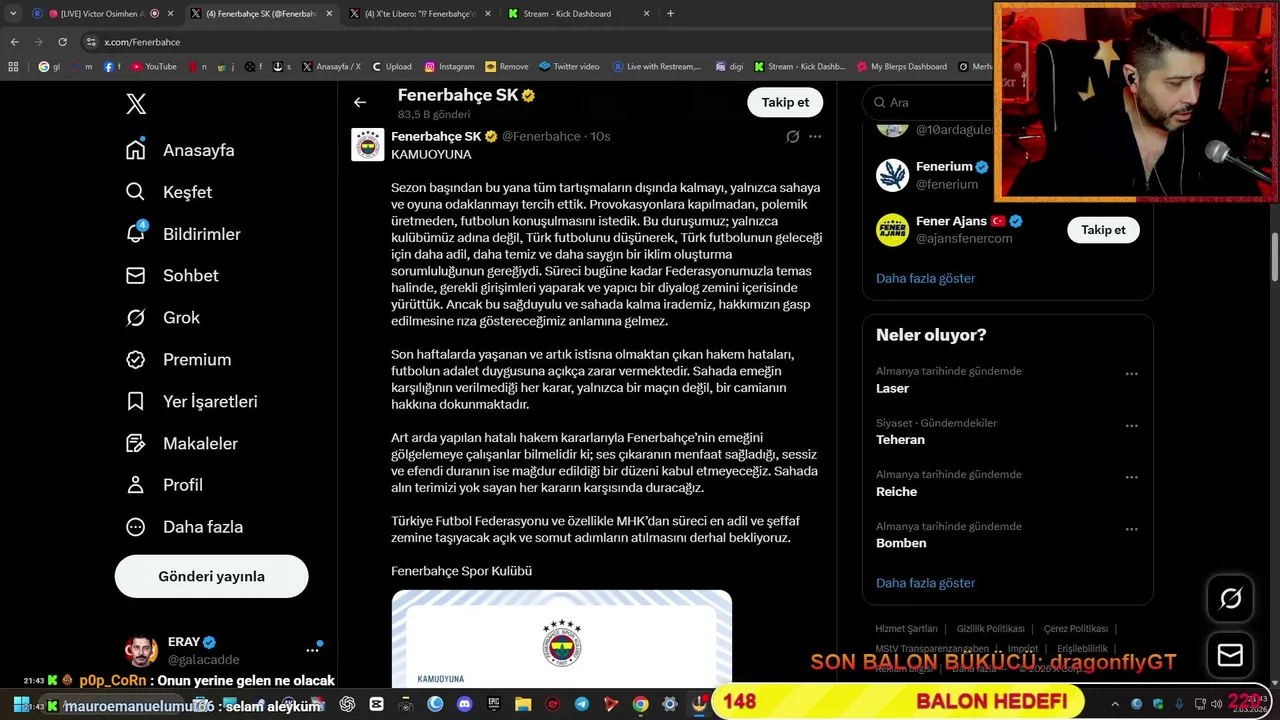The width and height of the screenshot is (1280, 720).
Task: Follow Fener Ajans with Takip et
Action: 1103,230
